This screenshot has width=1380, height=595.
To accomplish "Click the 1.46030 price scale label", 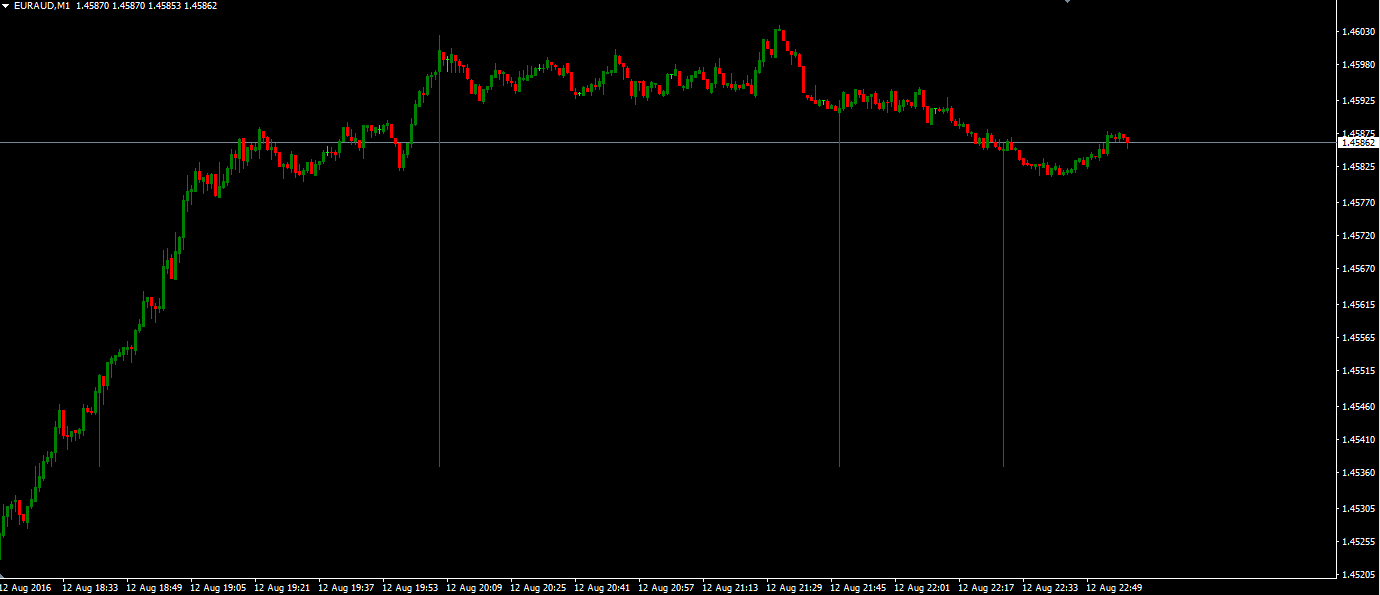I will pos(1357,32).
